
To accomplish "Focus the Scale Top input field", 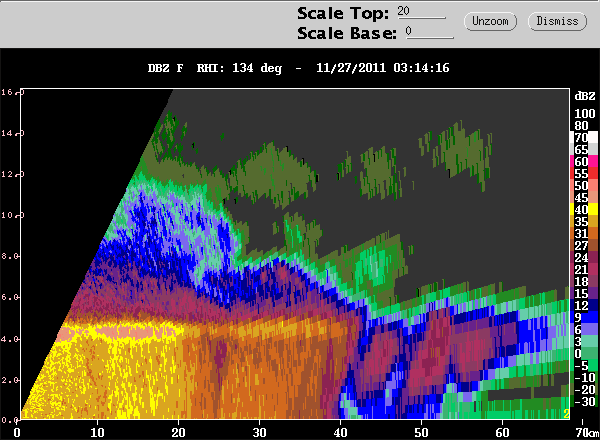I will pyautogui.click(x=421, y=12).
